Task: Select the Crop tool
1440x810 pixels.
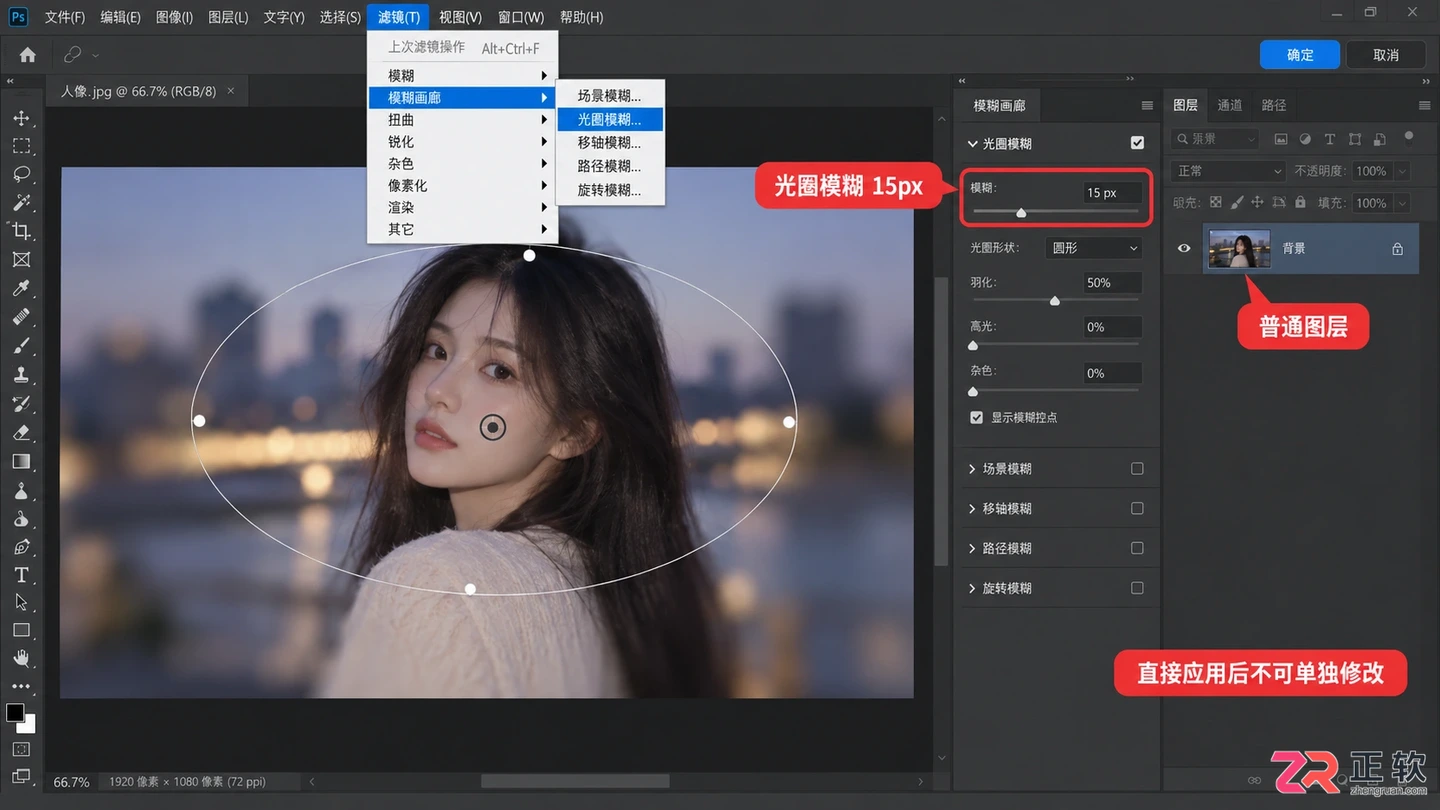Action: click(21, 231)
